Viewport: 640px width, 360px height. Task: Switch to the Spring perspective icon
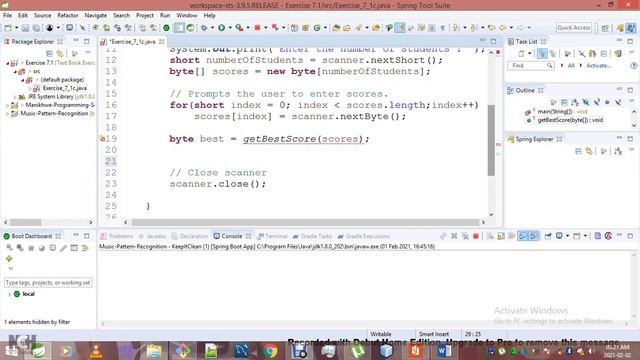(620, 28)
